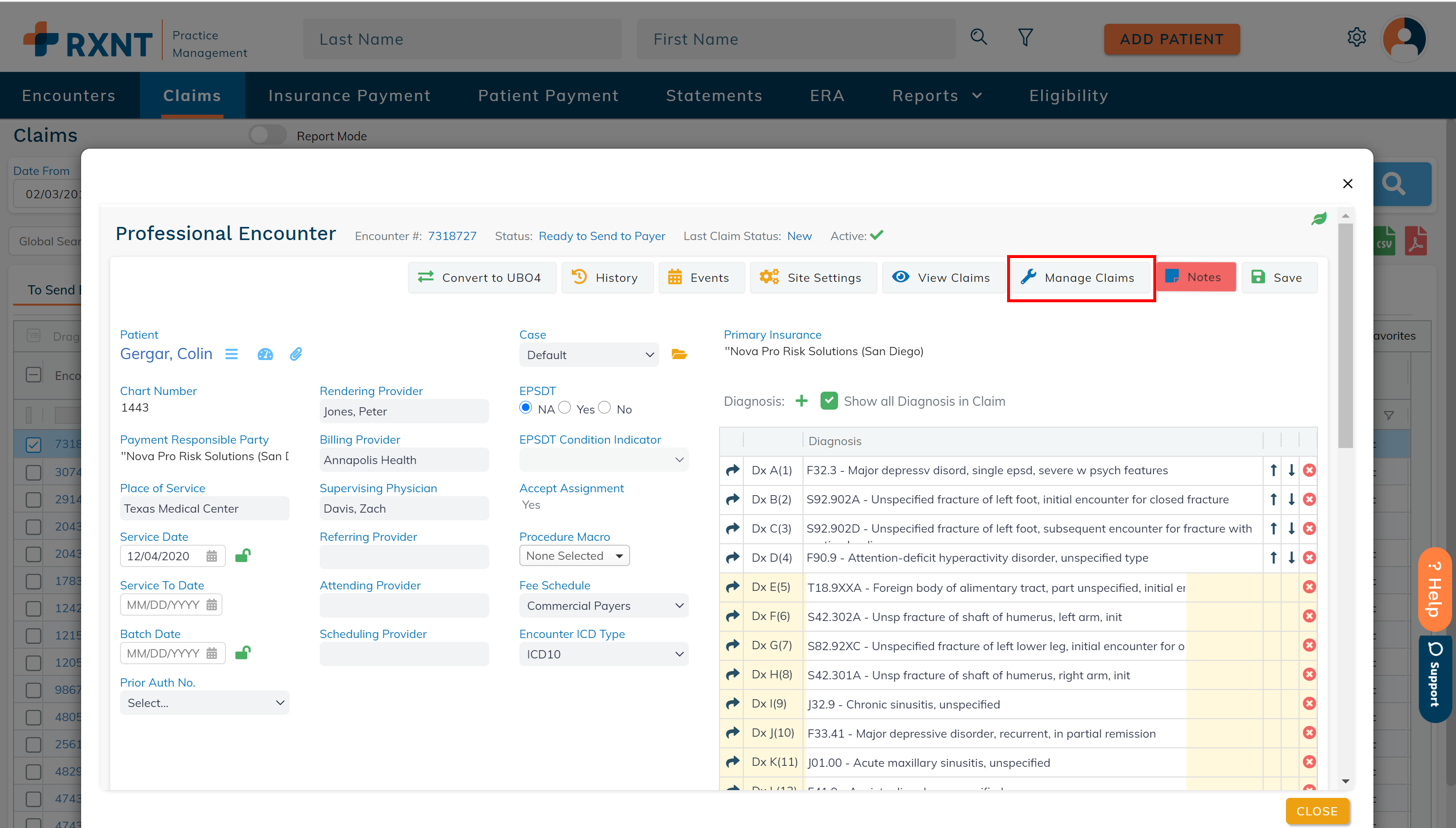Remove Dx A(1) diagnosis with red X
This screenshot has height=828, width=1456.
[x=1309, y=470]
